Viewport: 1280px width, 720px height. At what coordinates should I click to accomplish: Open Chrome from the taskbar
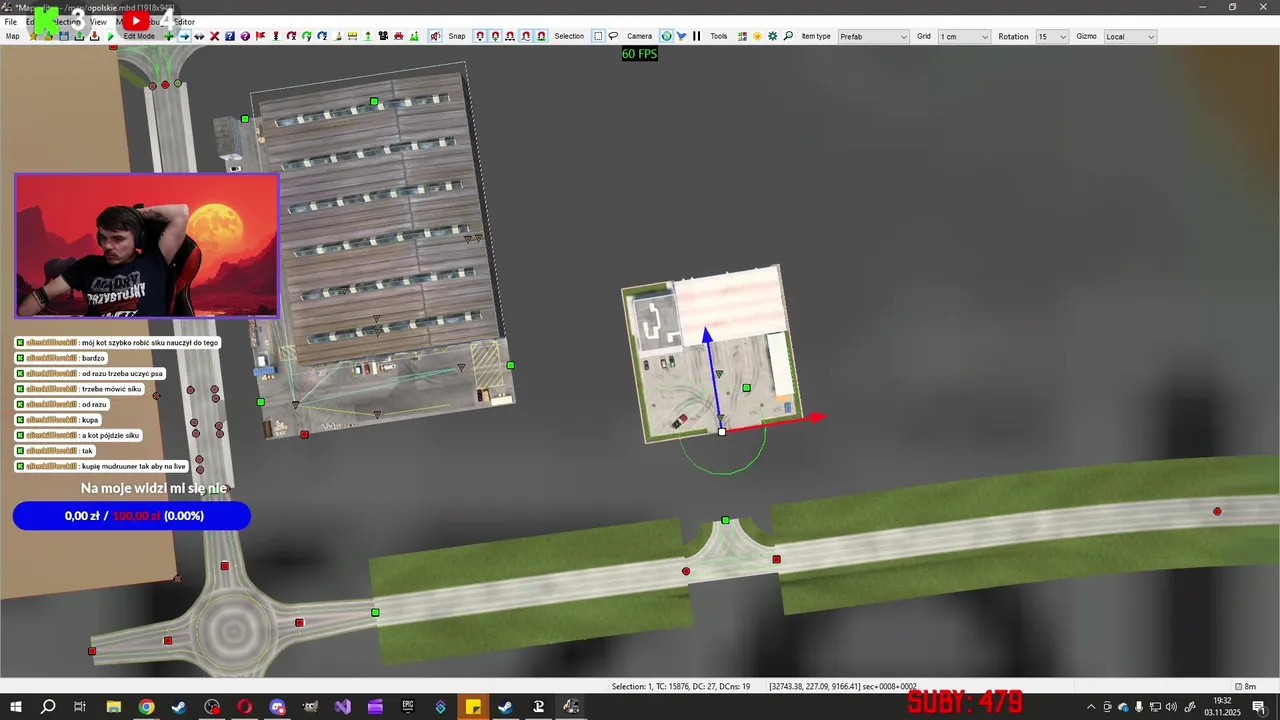[x=146, y=707]
